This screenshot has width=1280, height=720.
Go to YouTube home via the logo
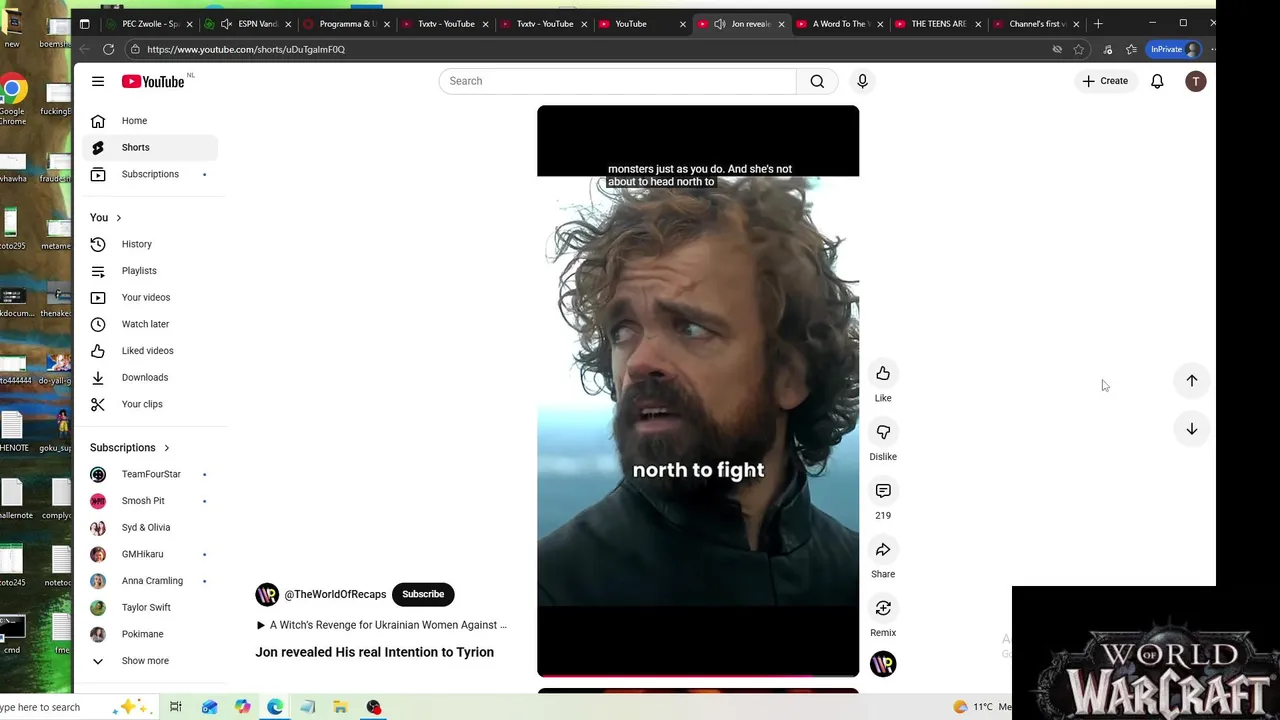153,81
